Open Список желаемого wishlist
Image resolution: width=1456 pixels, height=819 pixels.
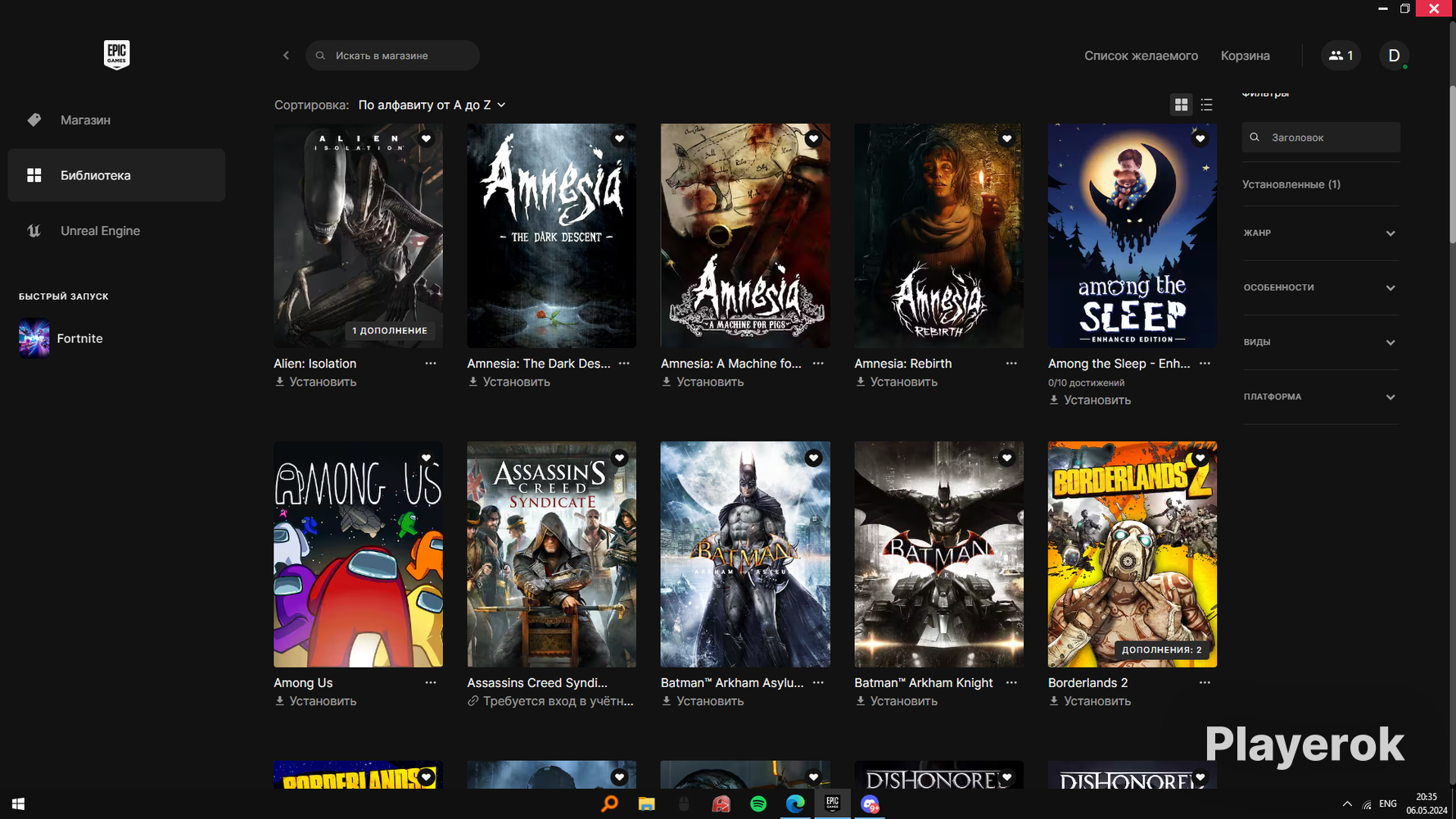pyautogui.click(x=1141, y=56)
